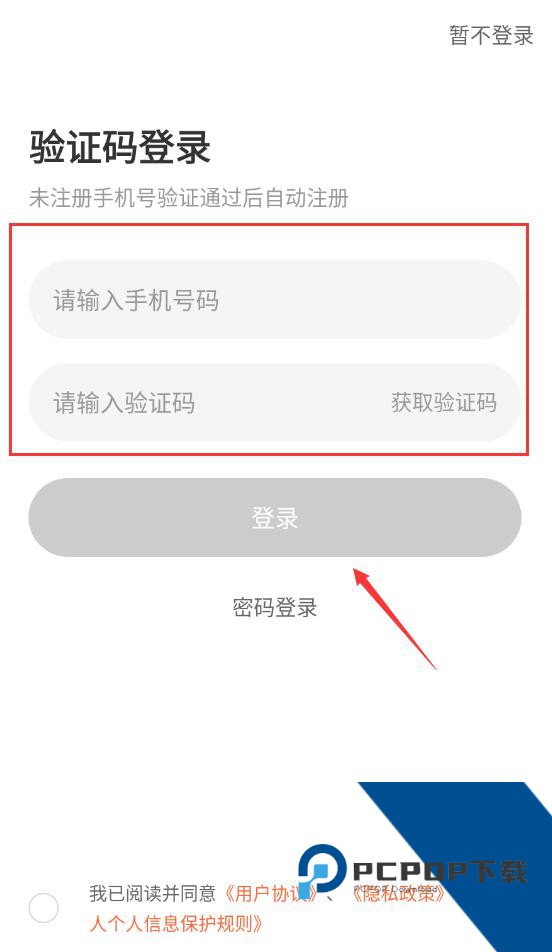Open the 个人信息保护规则 link
552x952 pixels.
coord(176,923)
